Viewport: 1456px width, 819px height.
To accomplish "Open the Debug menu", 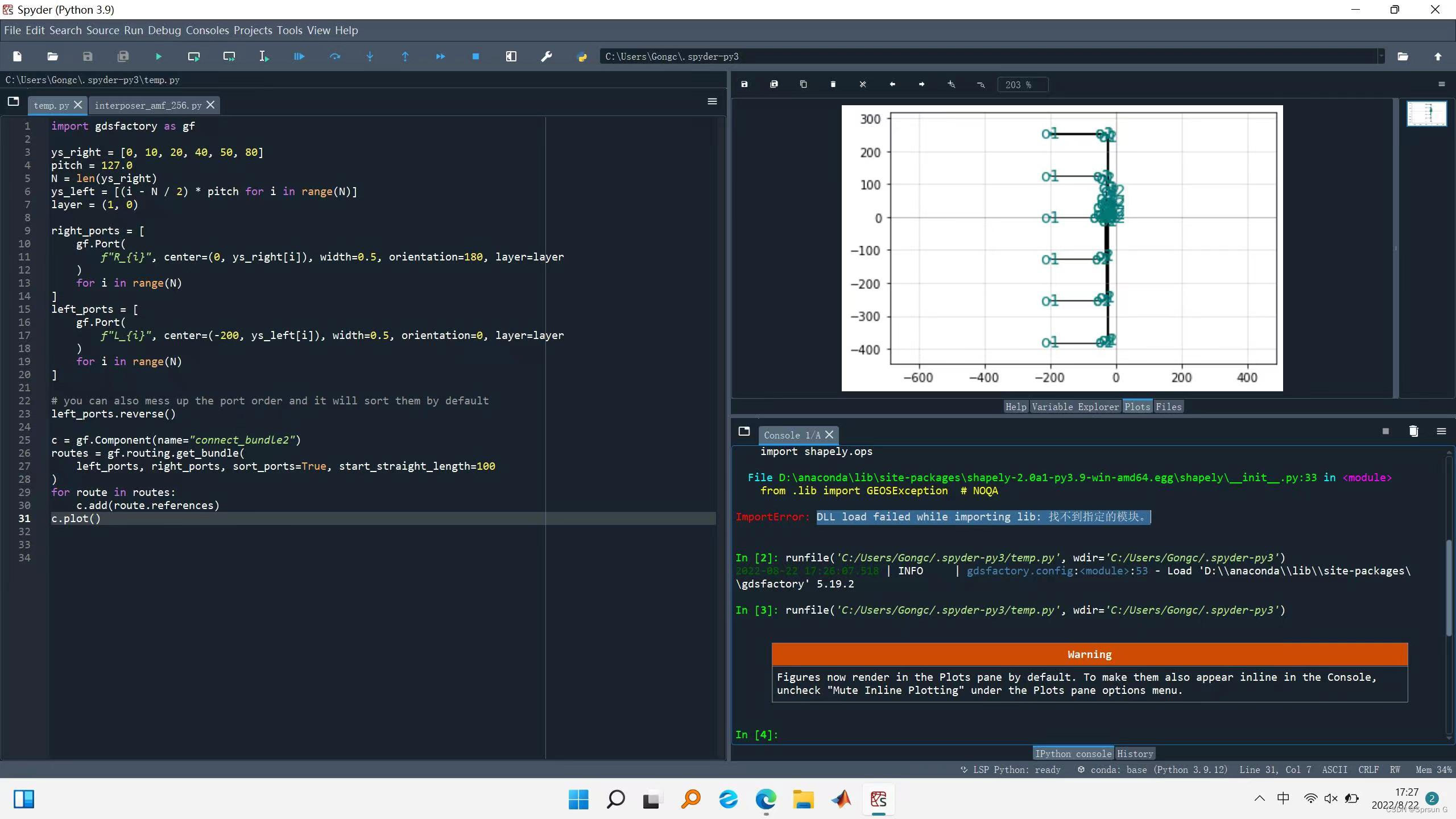I will 164,30.
